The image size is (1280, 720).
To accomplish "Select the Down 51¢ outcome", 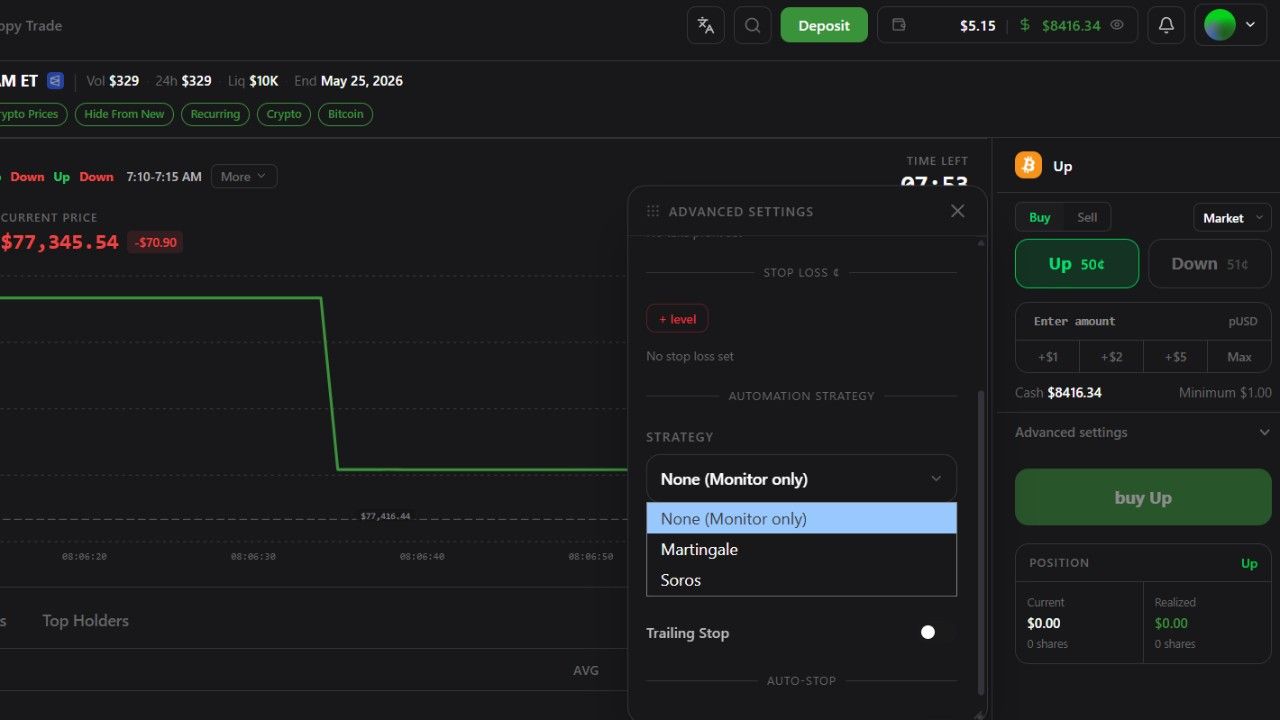I will (x=1210, y=264).
